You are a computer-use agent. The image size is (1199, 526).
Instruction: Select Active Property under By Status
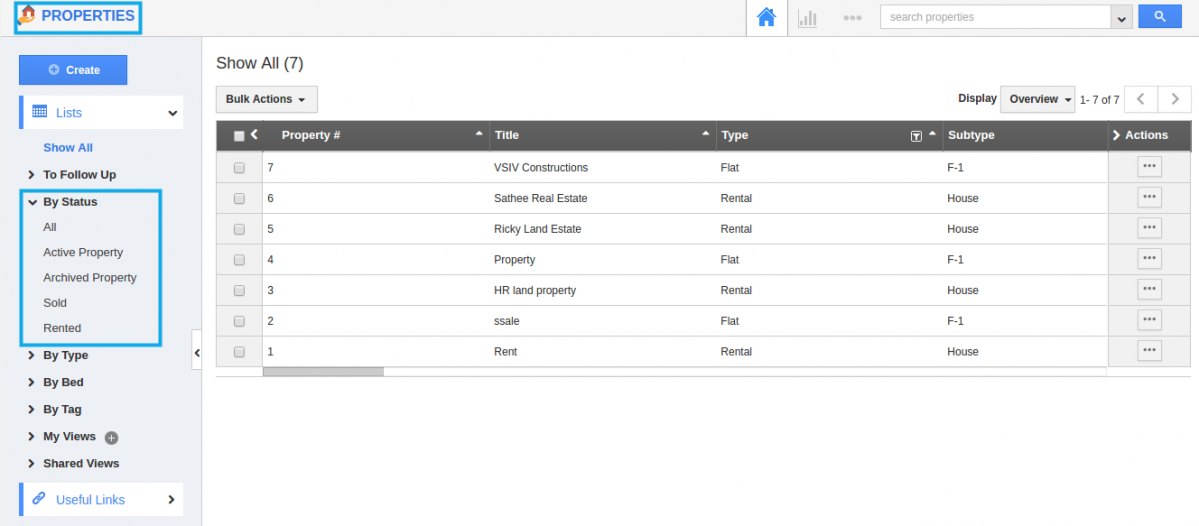[83, 252]
